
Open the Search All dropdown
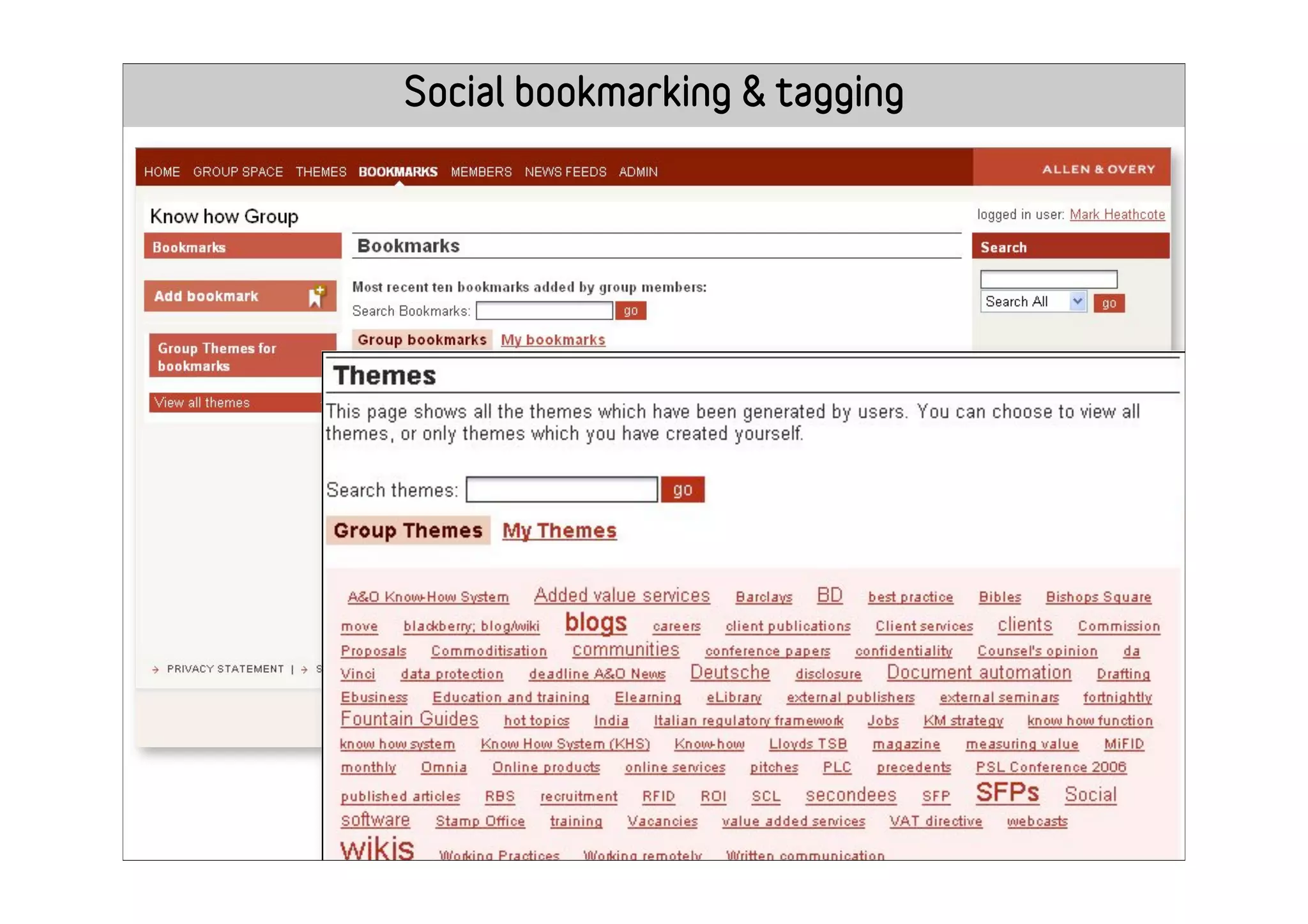tap(1033, 301)
